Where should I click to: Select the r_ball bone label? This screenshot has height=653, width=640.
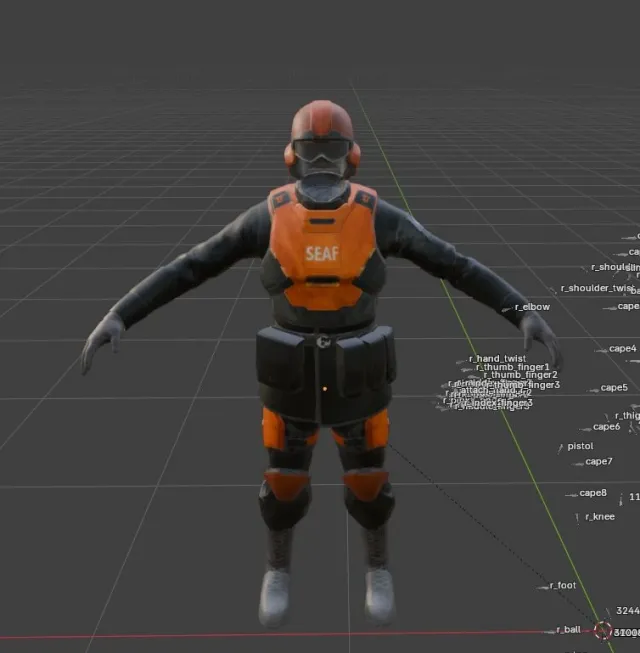[x=568, y=630]
